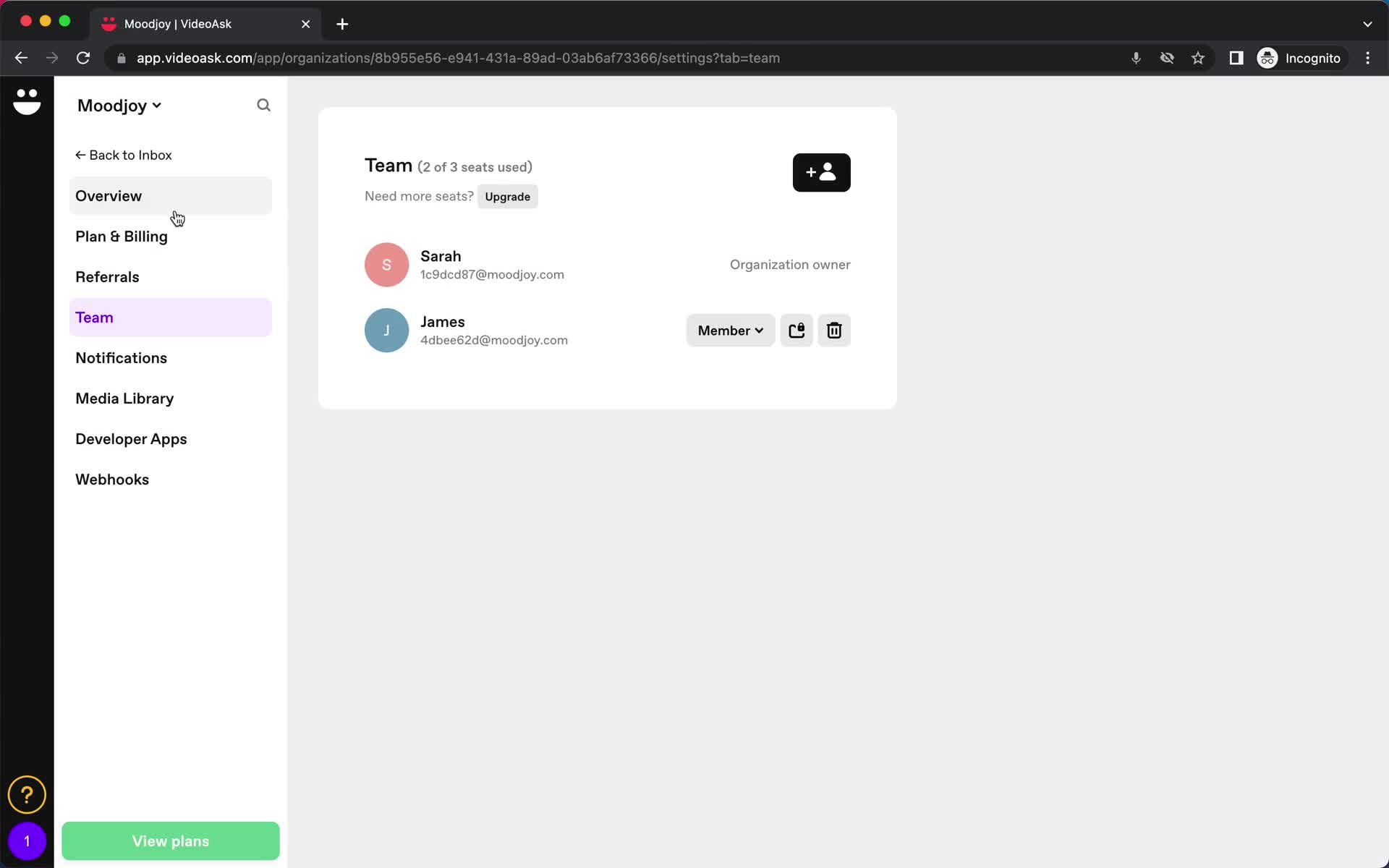Select the Notifications menu item
This screenshot has height=868, width=1389.
click(x=121, y=358)
